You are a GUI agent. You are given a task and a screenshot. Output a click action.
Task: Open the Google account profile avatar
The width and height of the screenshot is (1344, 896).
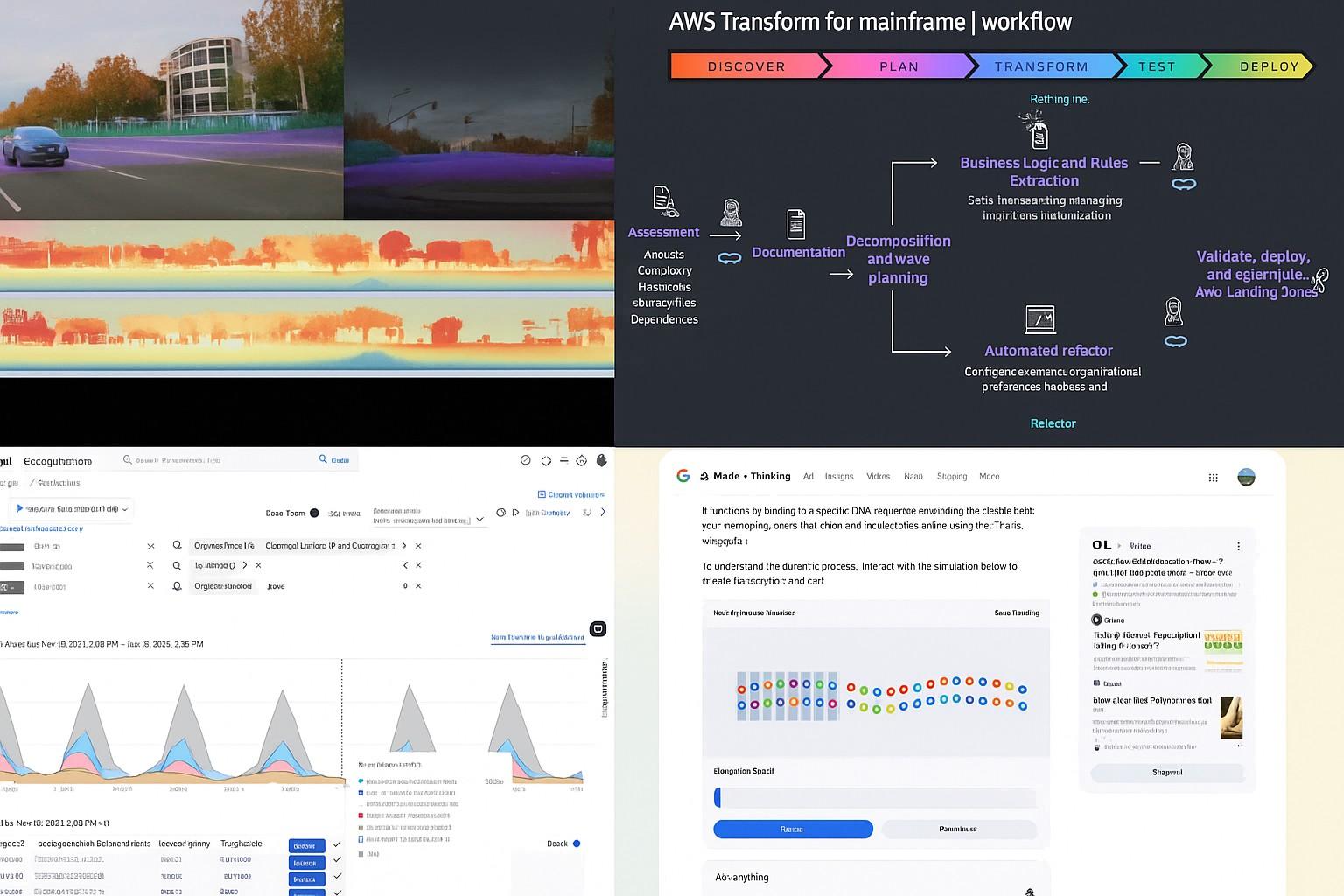[x=1246, y=477]
